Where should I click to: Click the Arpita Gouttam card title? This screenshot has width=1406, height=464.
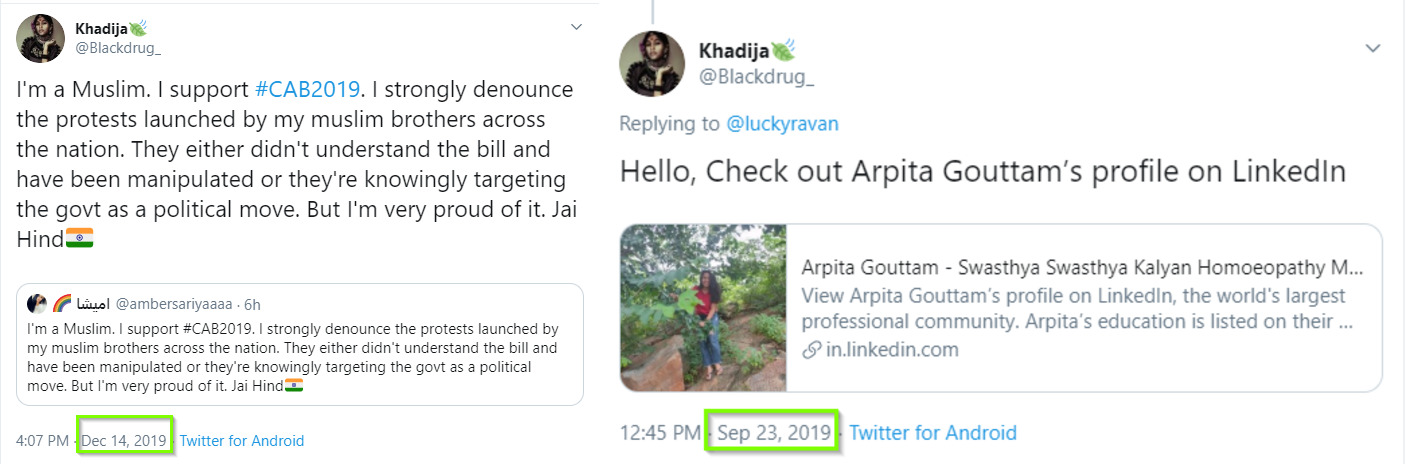(x=1081, y=269)
